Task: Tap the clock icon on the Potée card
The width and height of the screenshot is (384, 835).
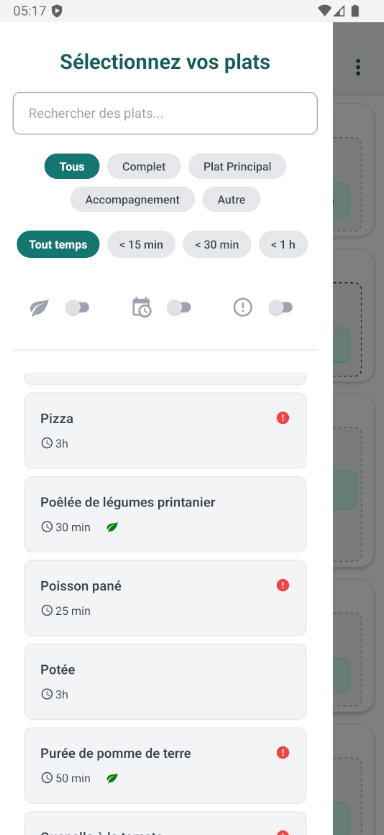Action: [47, 694]
